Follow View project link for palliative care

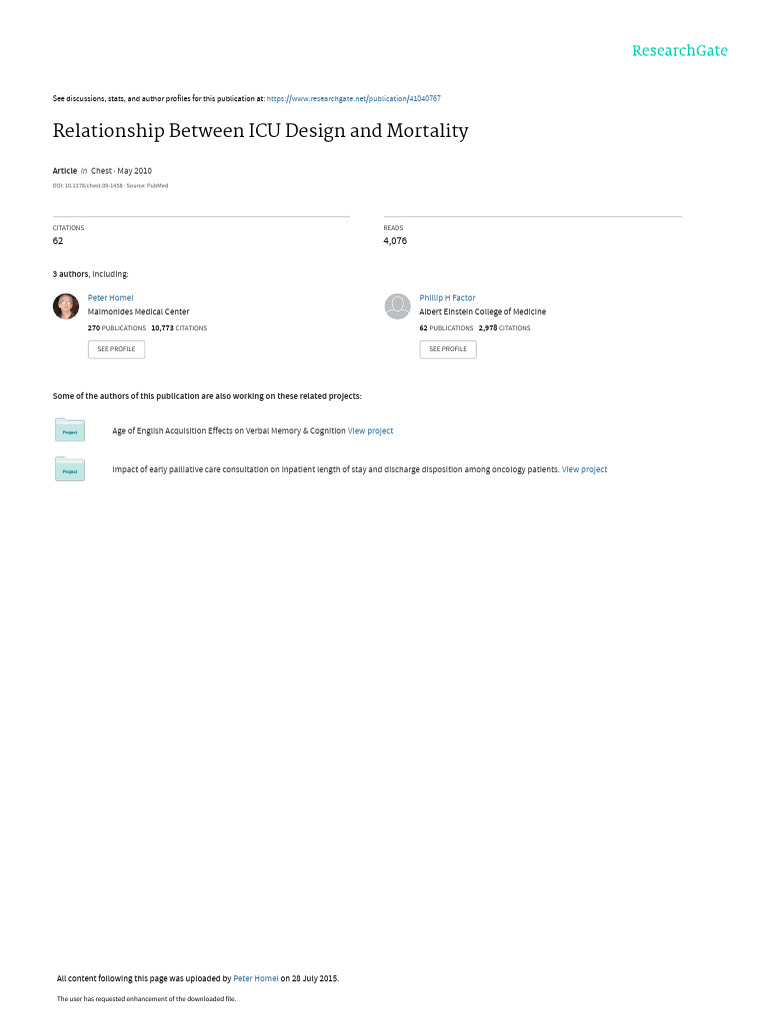[x=584, y=469]
